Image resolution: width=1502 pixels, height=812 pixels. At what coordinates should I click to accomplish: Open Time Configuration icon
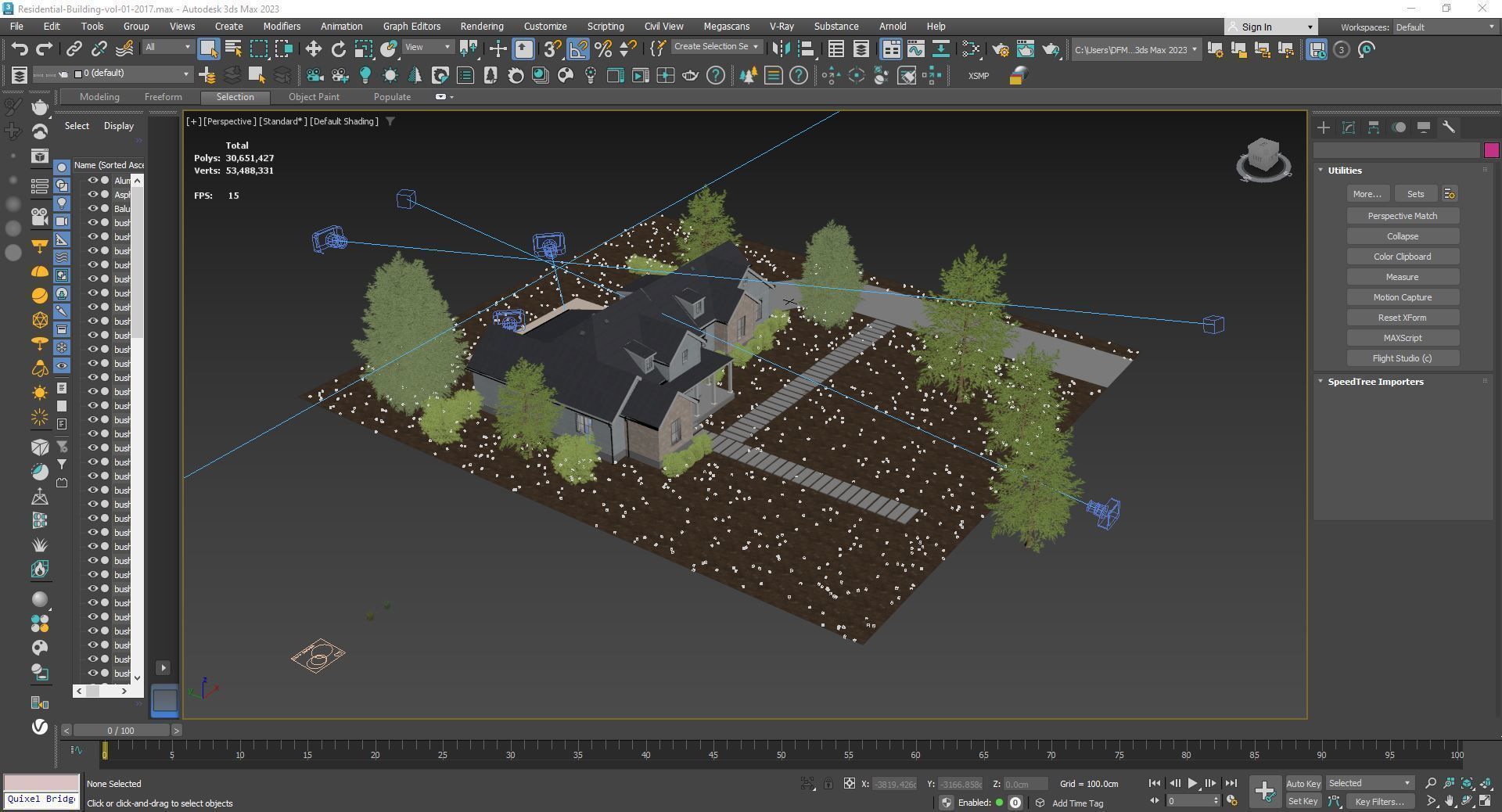[1232, 801]
